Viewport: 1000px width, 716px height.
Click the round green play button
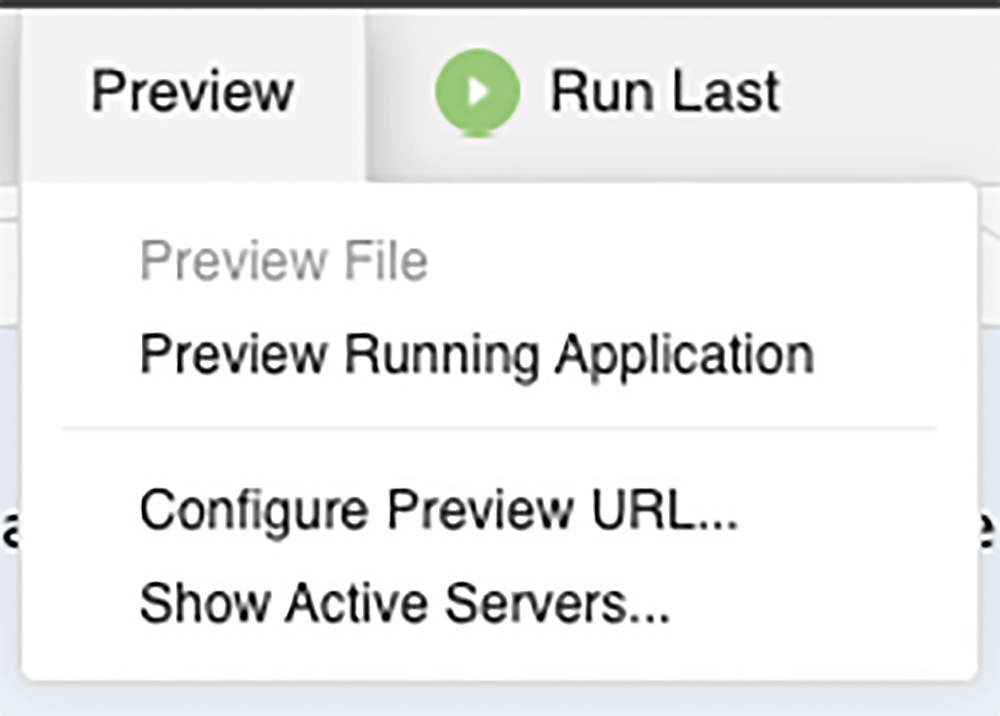coord(477,93)
